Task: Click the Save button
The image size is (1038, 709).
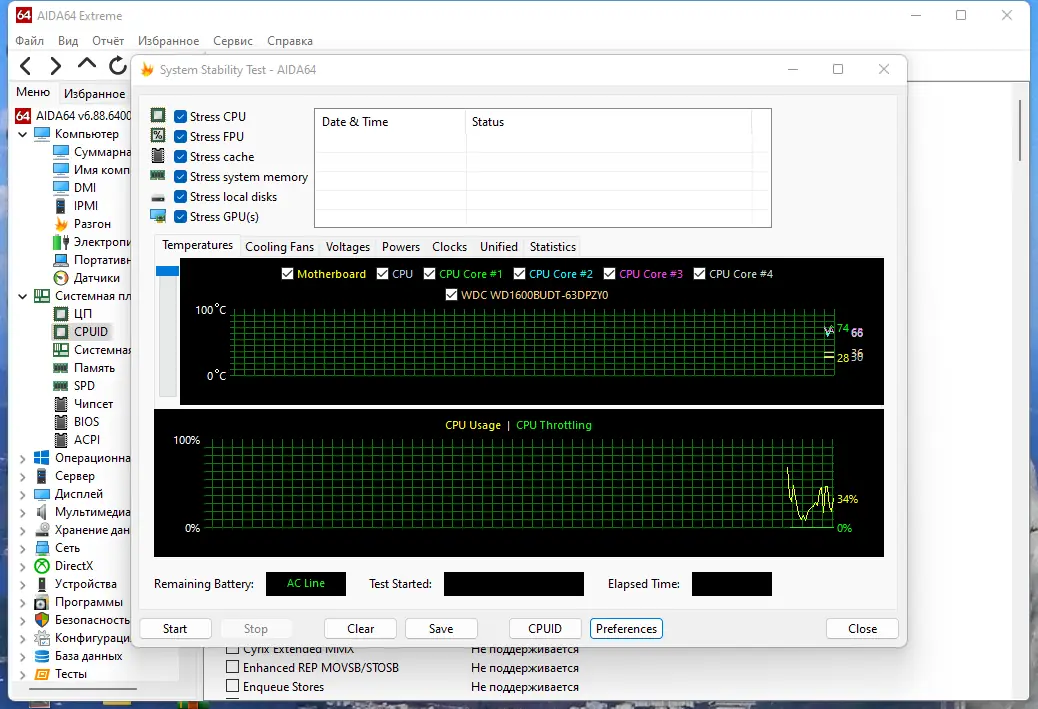Action: coord(441,629)
